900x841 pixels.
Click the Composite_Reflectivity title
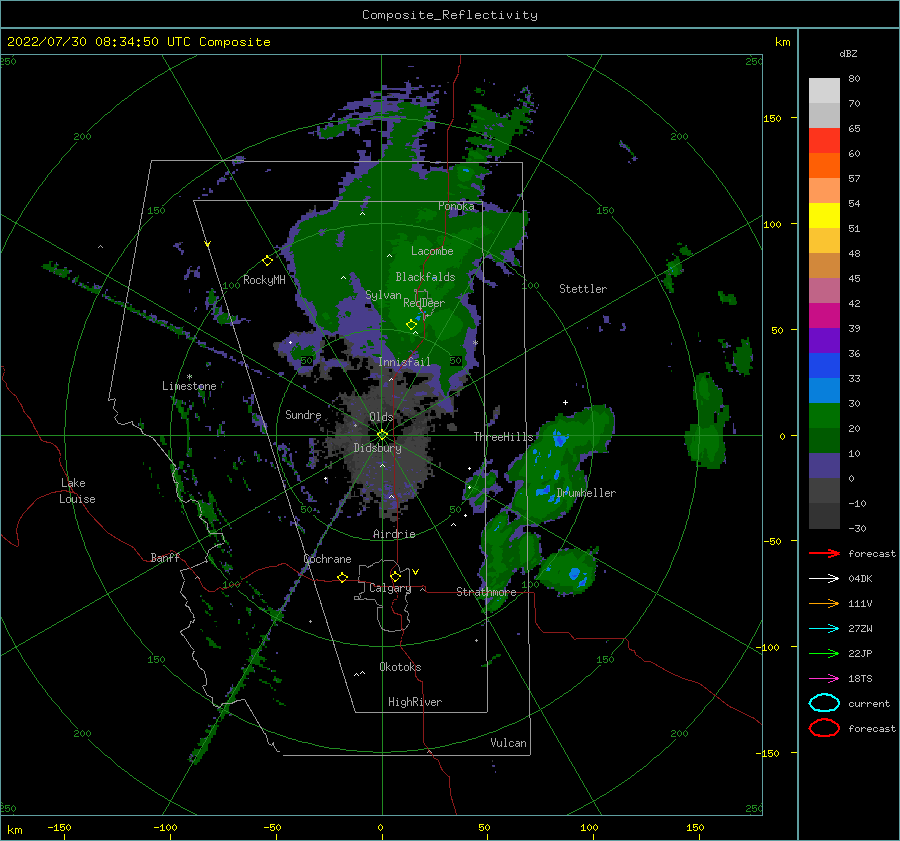tap(450, 15)
